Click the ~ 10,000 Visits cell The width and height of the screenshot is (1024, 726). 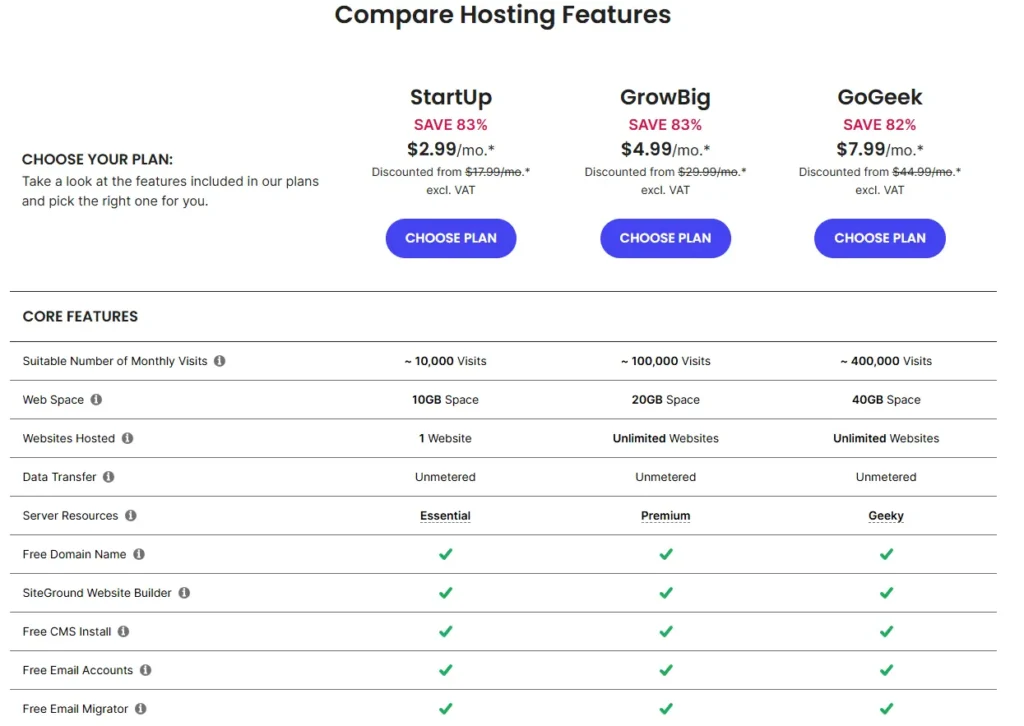pos(445,361)
